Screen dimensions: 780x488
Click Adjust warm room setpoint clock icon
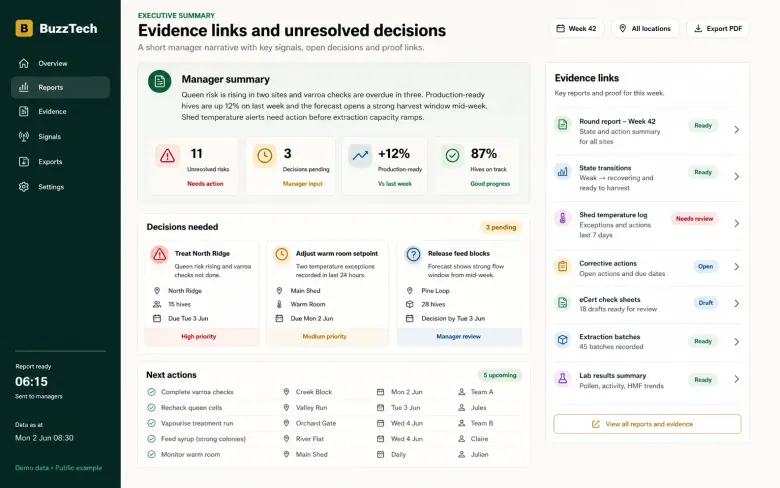coord(282,255)
